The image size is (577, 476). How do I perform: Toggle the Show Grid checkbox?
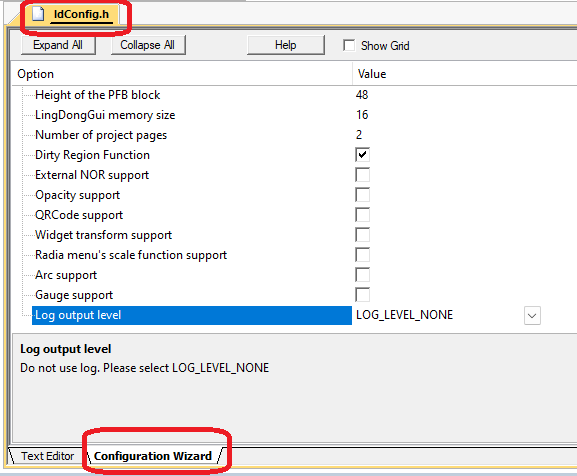click(x=349, y=45)
